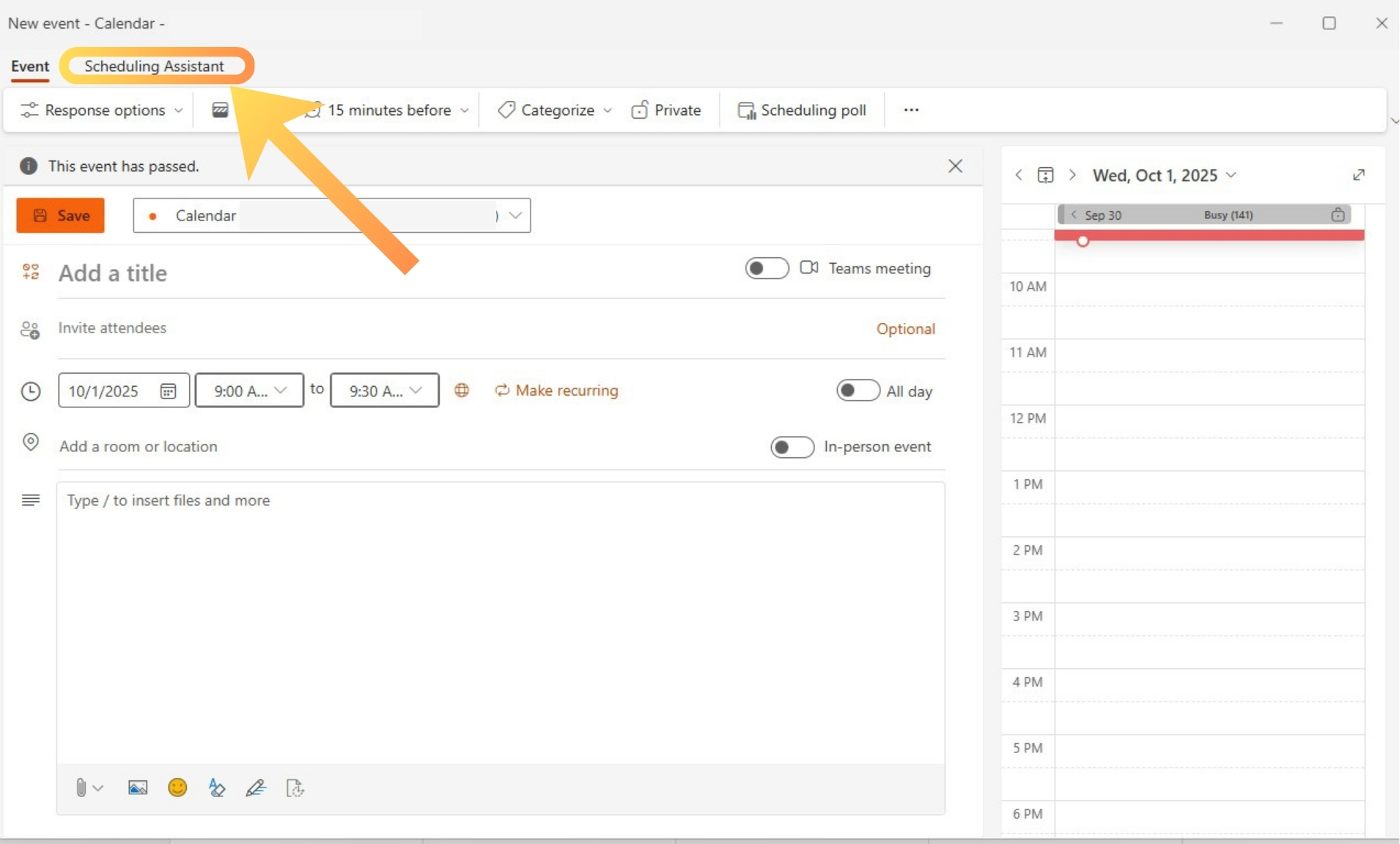Go to previous day in calendar pane
This screenshot has height=844, width=1400.
click(1019, 175)
